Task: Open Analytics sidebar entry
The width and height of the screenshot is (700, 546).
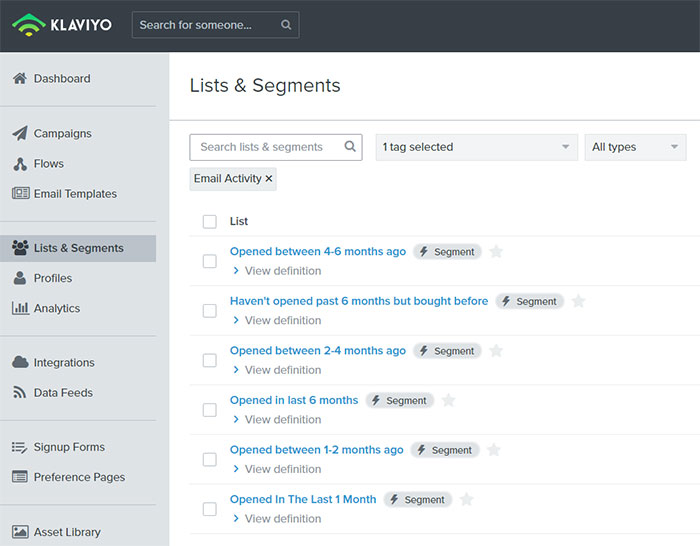Action: 57,308
